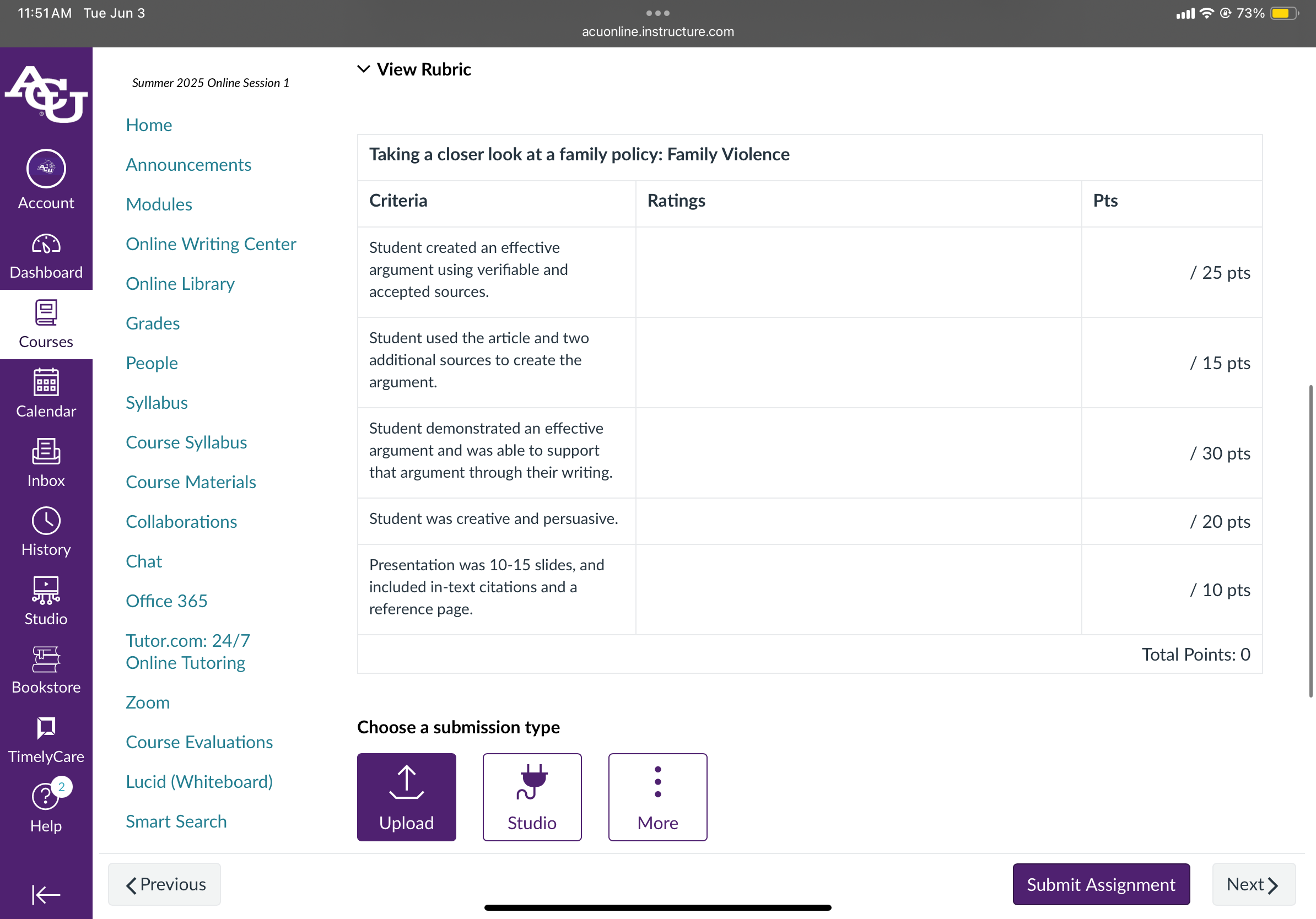Image resolution: width=1316 pixels, height=919 pixels.
Task: Open the Modules course menu item
Action: tap(159, 204)
